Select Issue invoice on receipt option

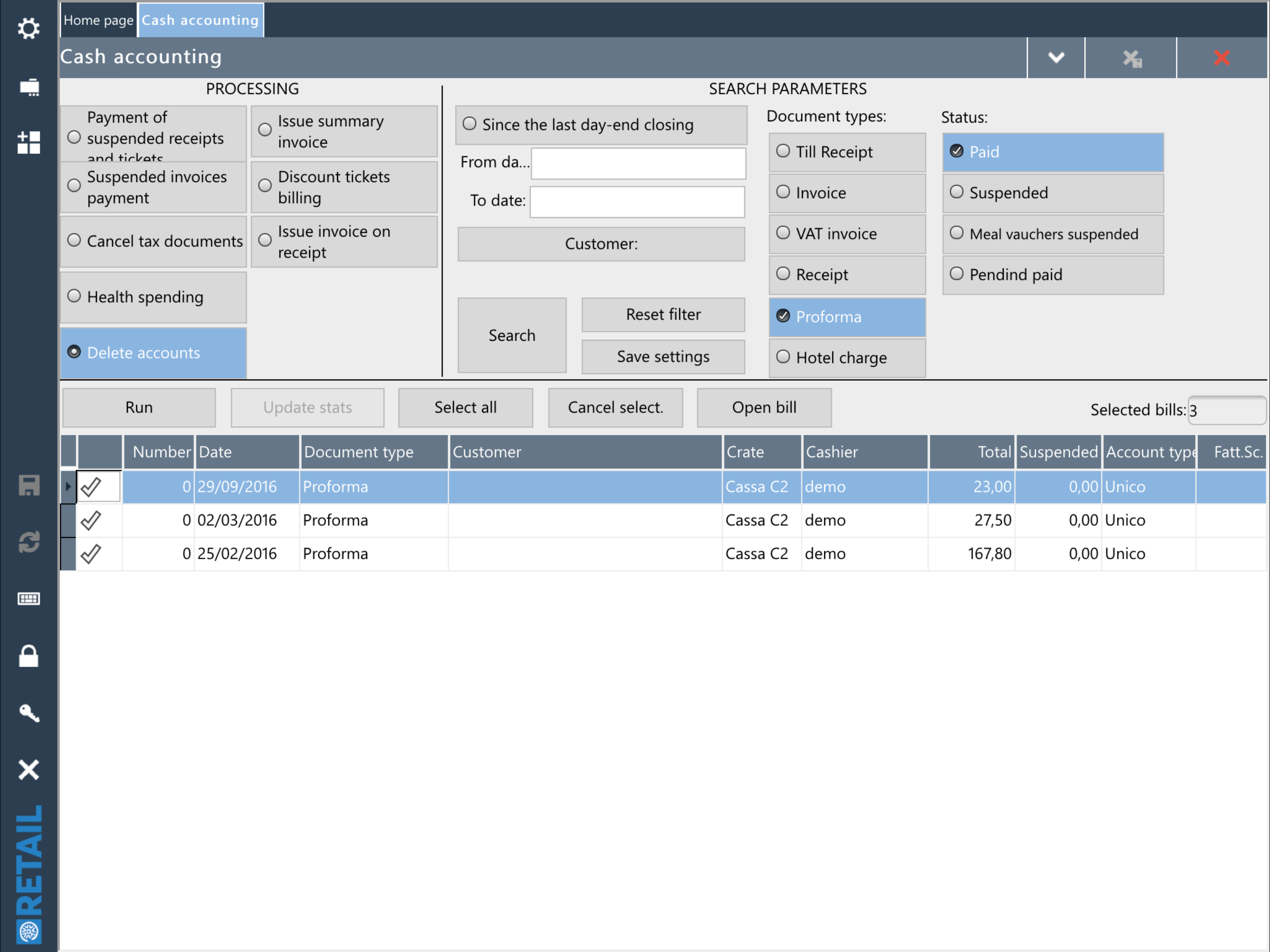click(344, 242)
